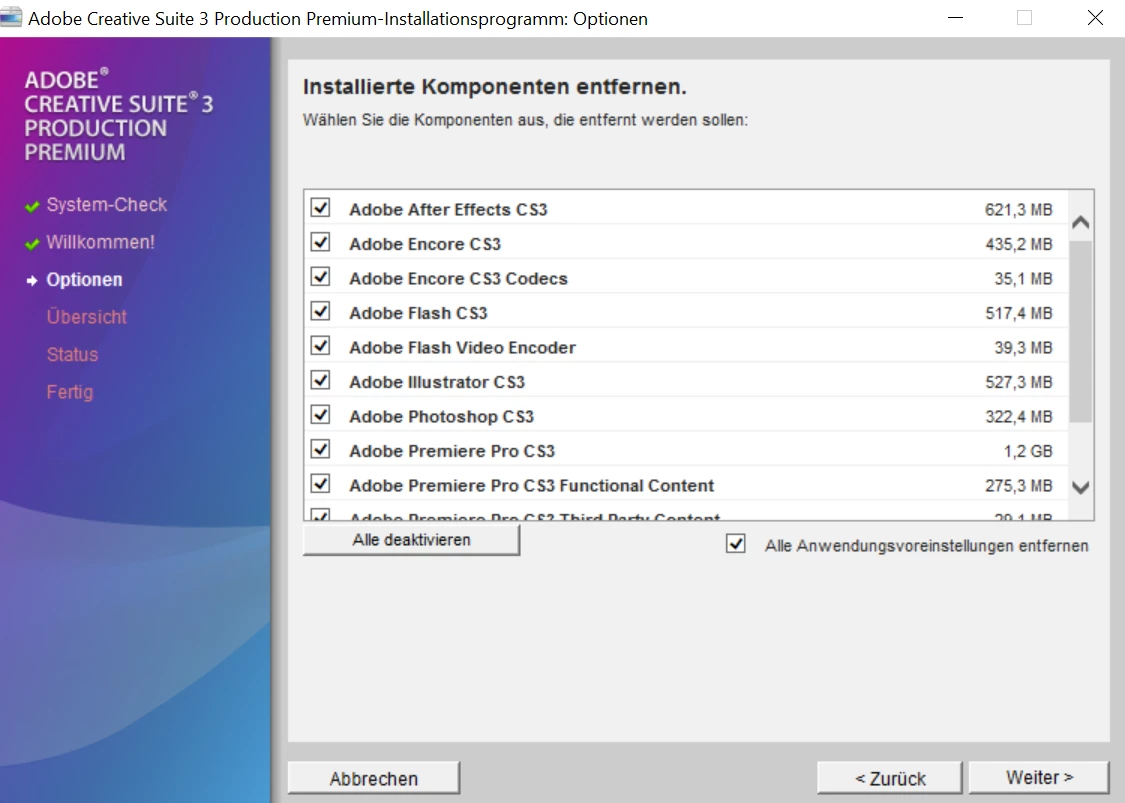Toggle Alle Anwendungsvoreinstellungen entfernen checkbox
The height and width of the screenshot is (803, 1125).
(x=735, y=544)
